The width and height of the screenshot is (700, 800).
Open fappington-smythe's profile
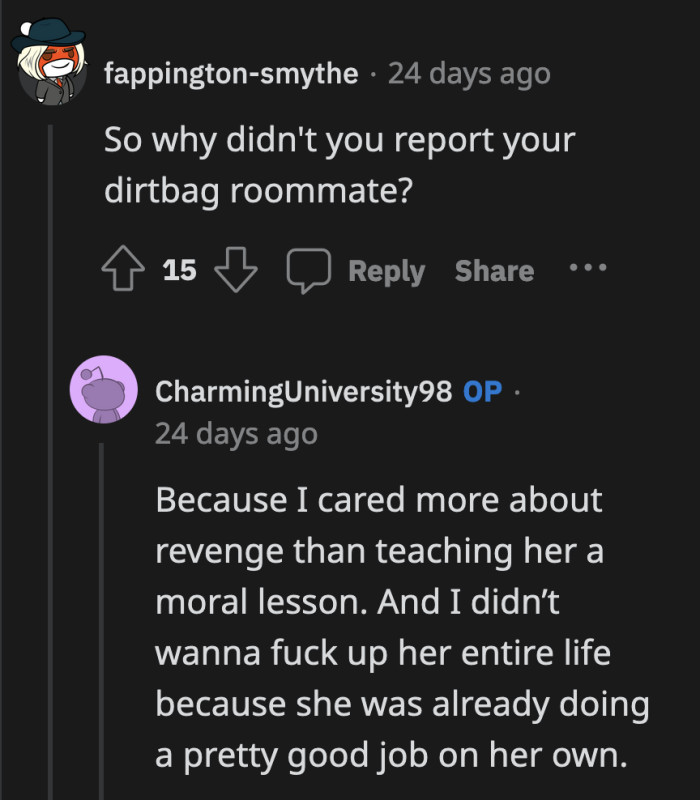click(x=231, y=72)
